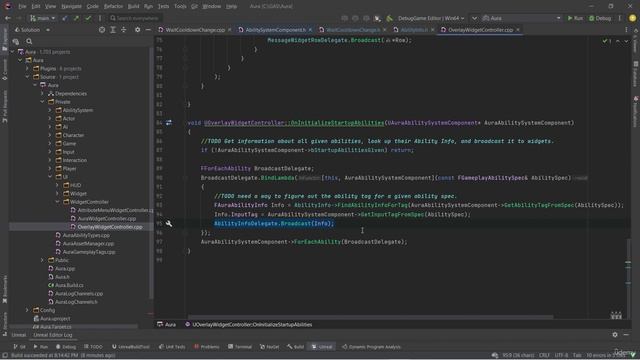The height and width of the screenshot is (360, 640).
Task: Switch to AbilitySystemComponent.h editor tab
Action: click(276, 30)
